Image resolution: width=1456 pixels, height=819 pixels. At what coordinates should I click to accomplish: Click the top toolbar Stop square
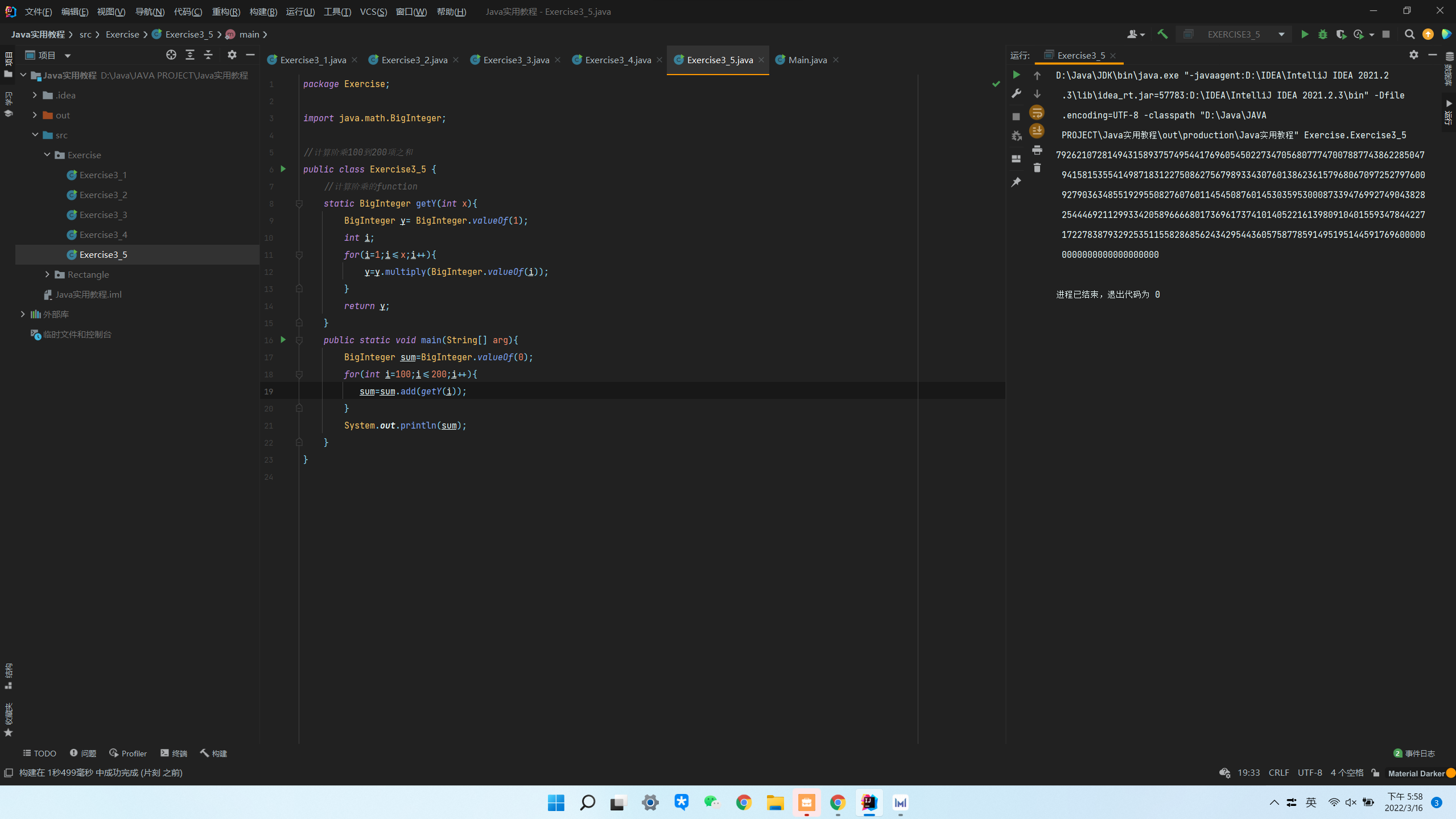[x=1386, y=34]
